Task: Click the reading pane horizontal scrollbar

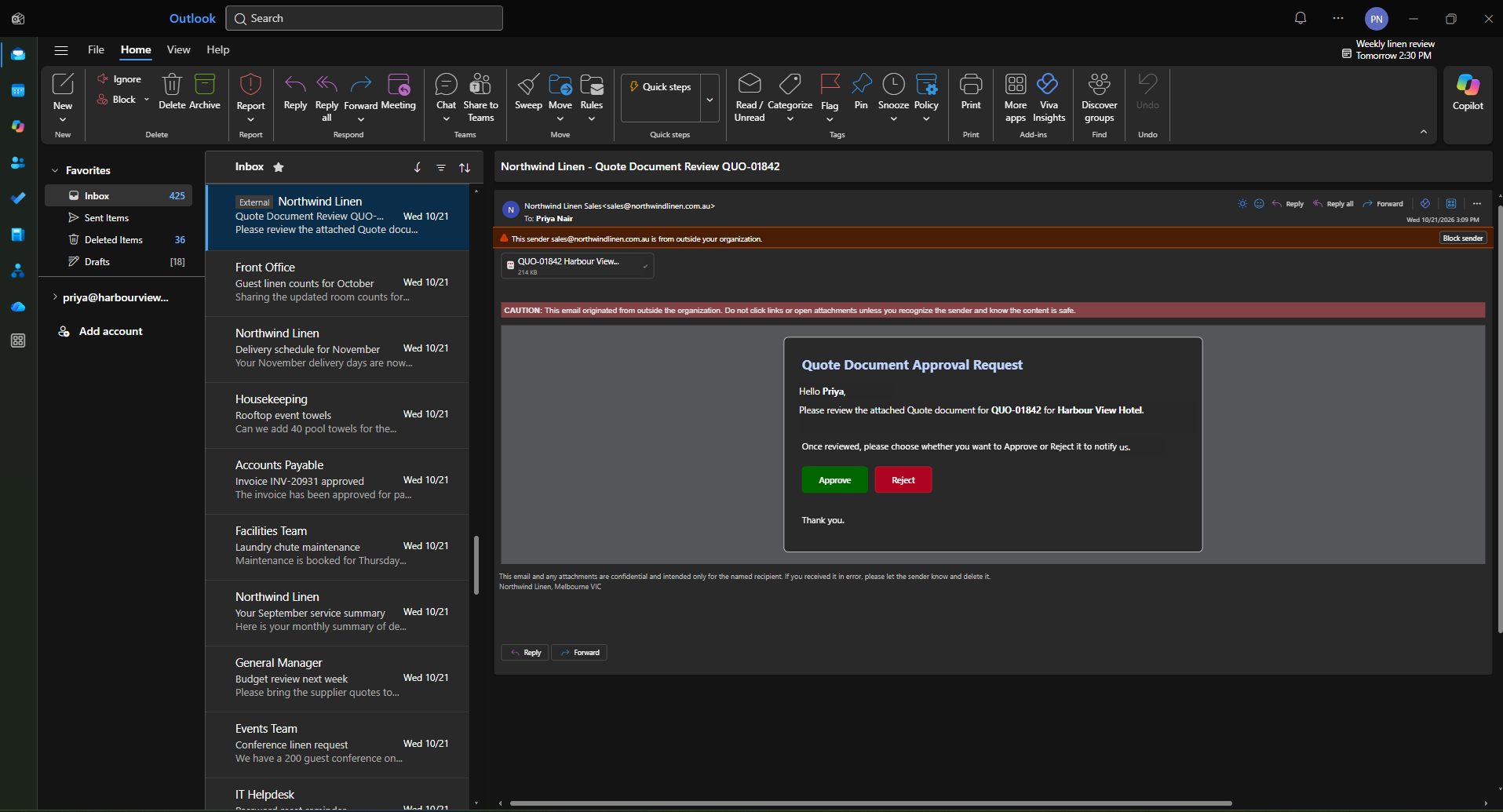Action: point(870,803)
